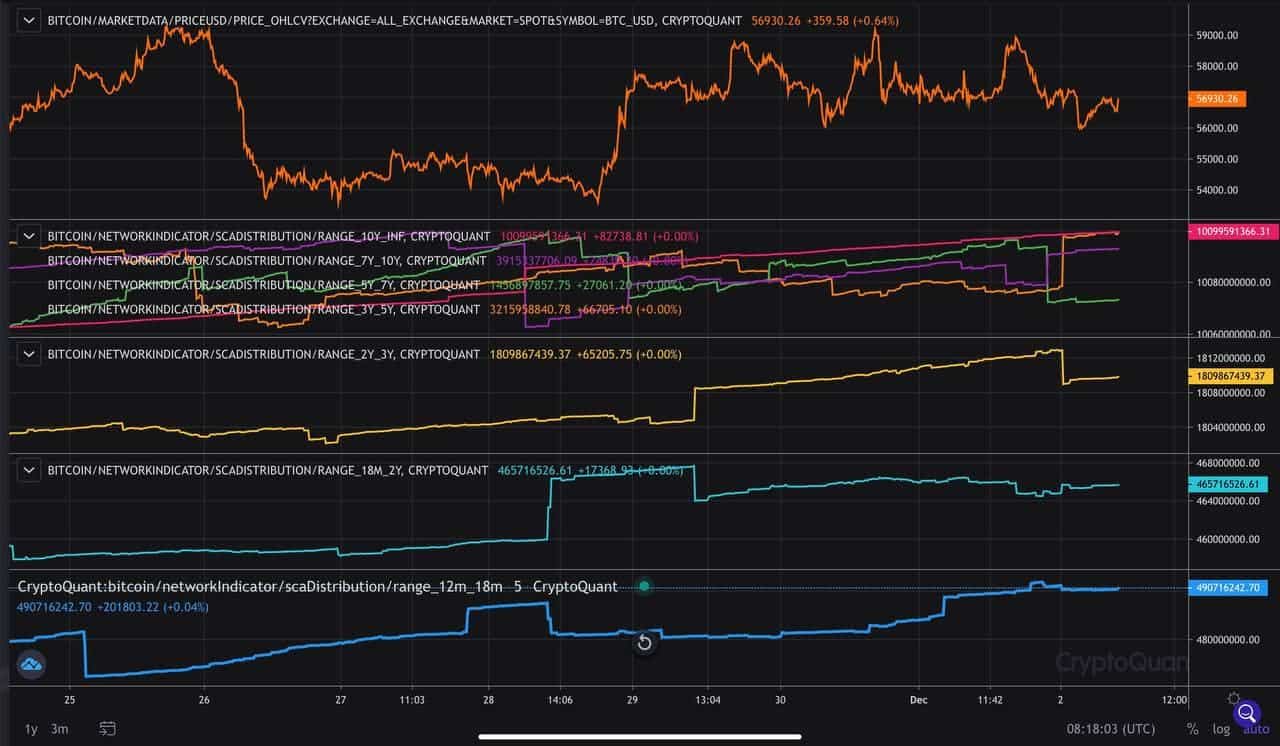Open the chart settings gear icon
The width and height of the screenshot is (1280, 746).
(x=1235, y=700)
